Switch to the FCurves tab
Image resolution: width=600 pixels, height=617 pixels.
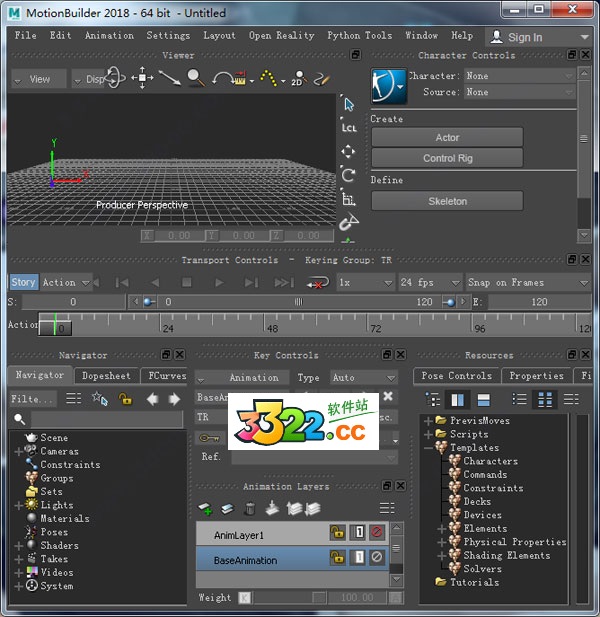click(166, 376)
